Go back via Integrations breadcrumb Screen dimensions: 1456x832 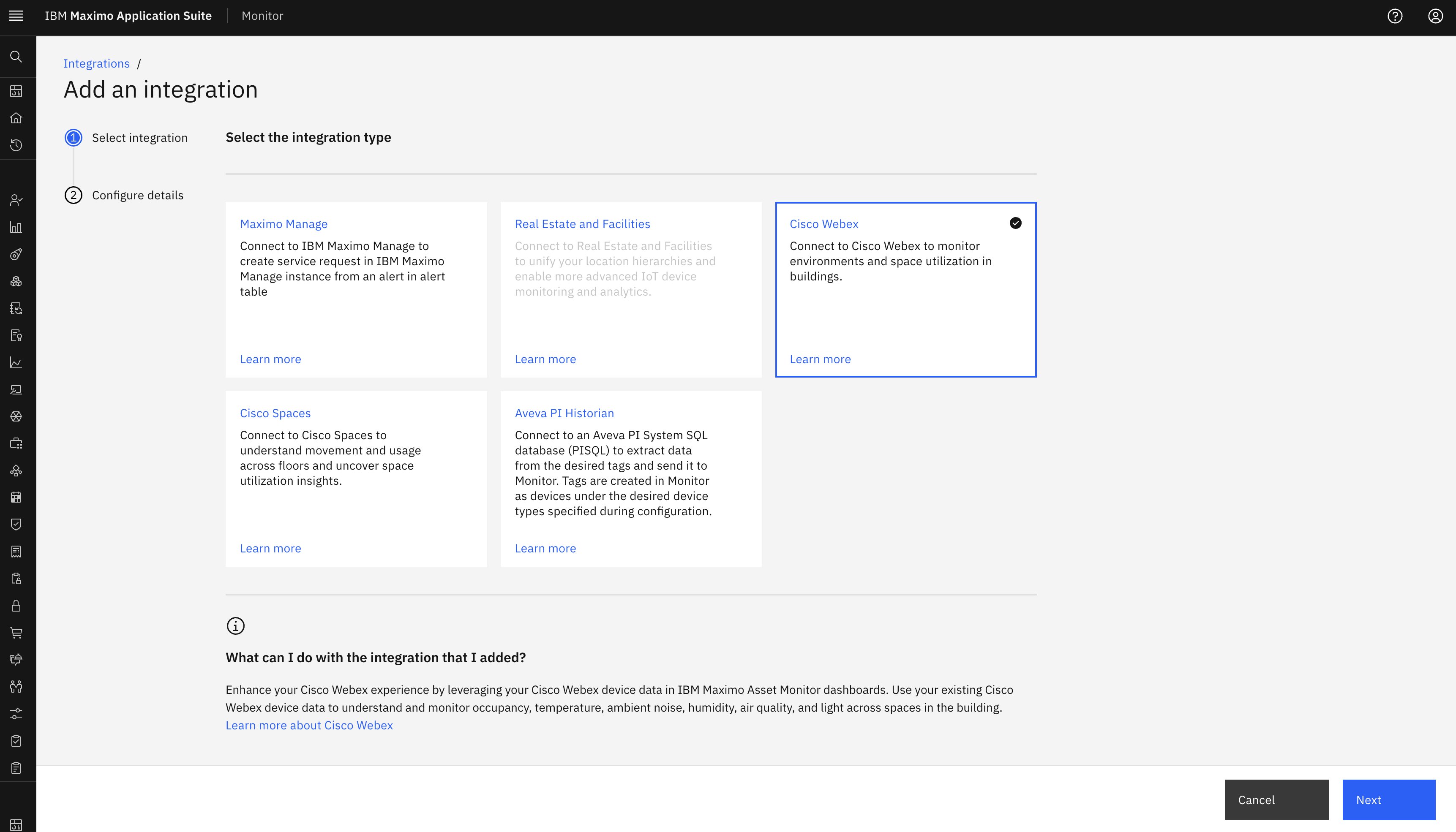(97, 63)
